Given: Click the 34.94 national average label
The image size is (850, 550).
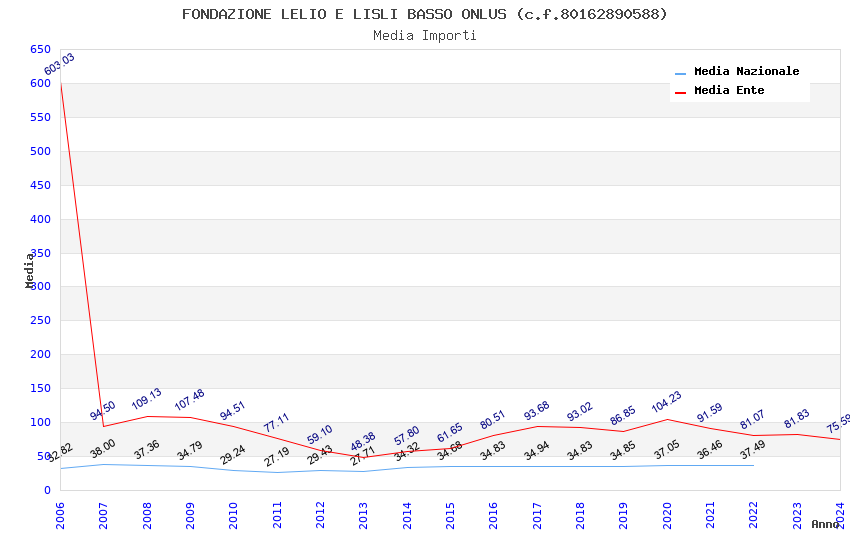Looking at the screenshot, I should [x=537, y=451].
